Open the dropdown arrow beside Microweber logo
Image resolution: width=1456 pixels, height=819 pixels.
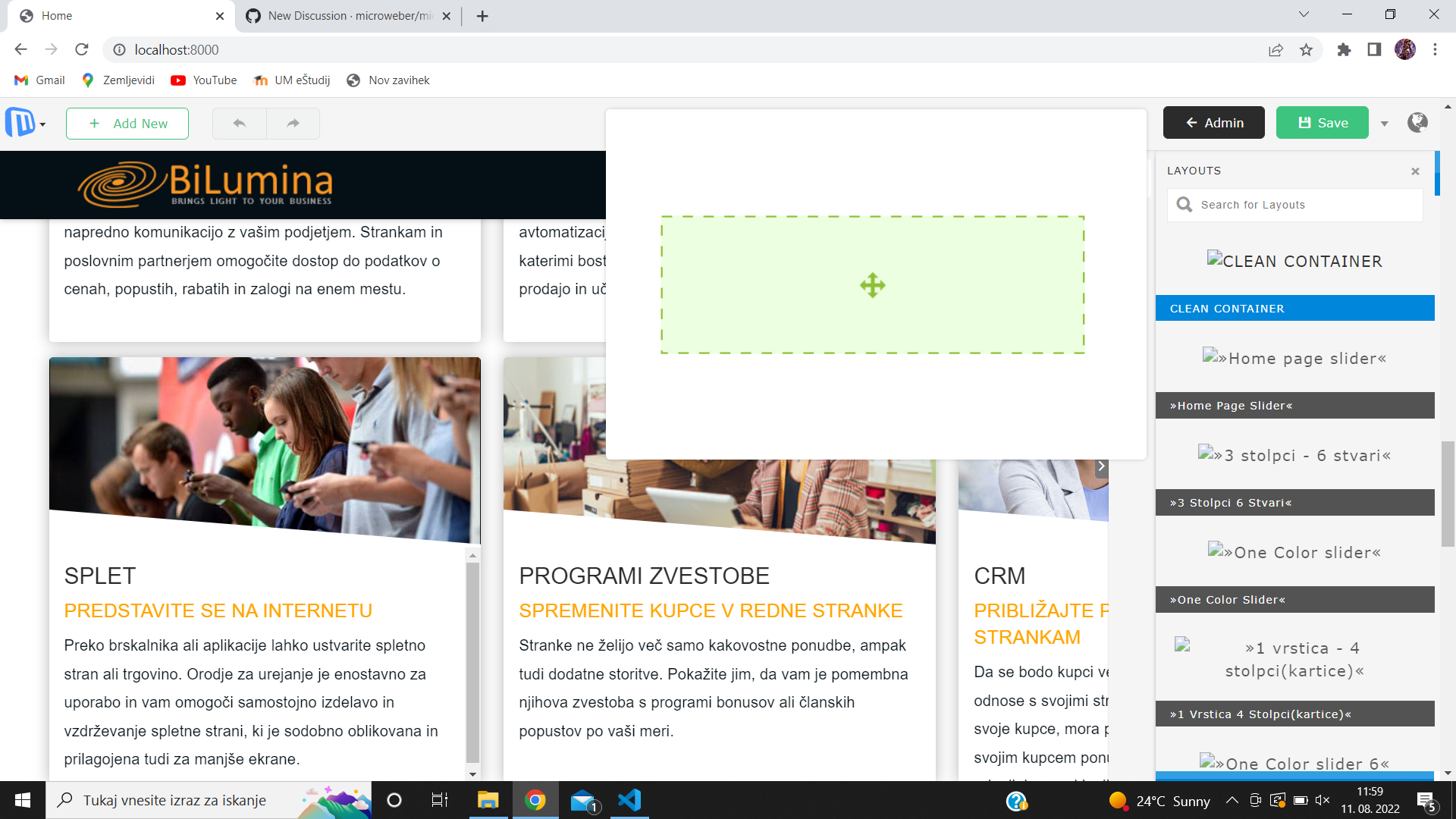(x=43, y=125)
